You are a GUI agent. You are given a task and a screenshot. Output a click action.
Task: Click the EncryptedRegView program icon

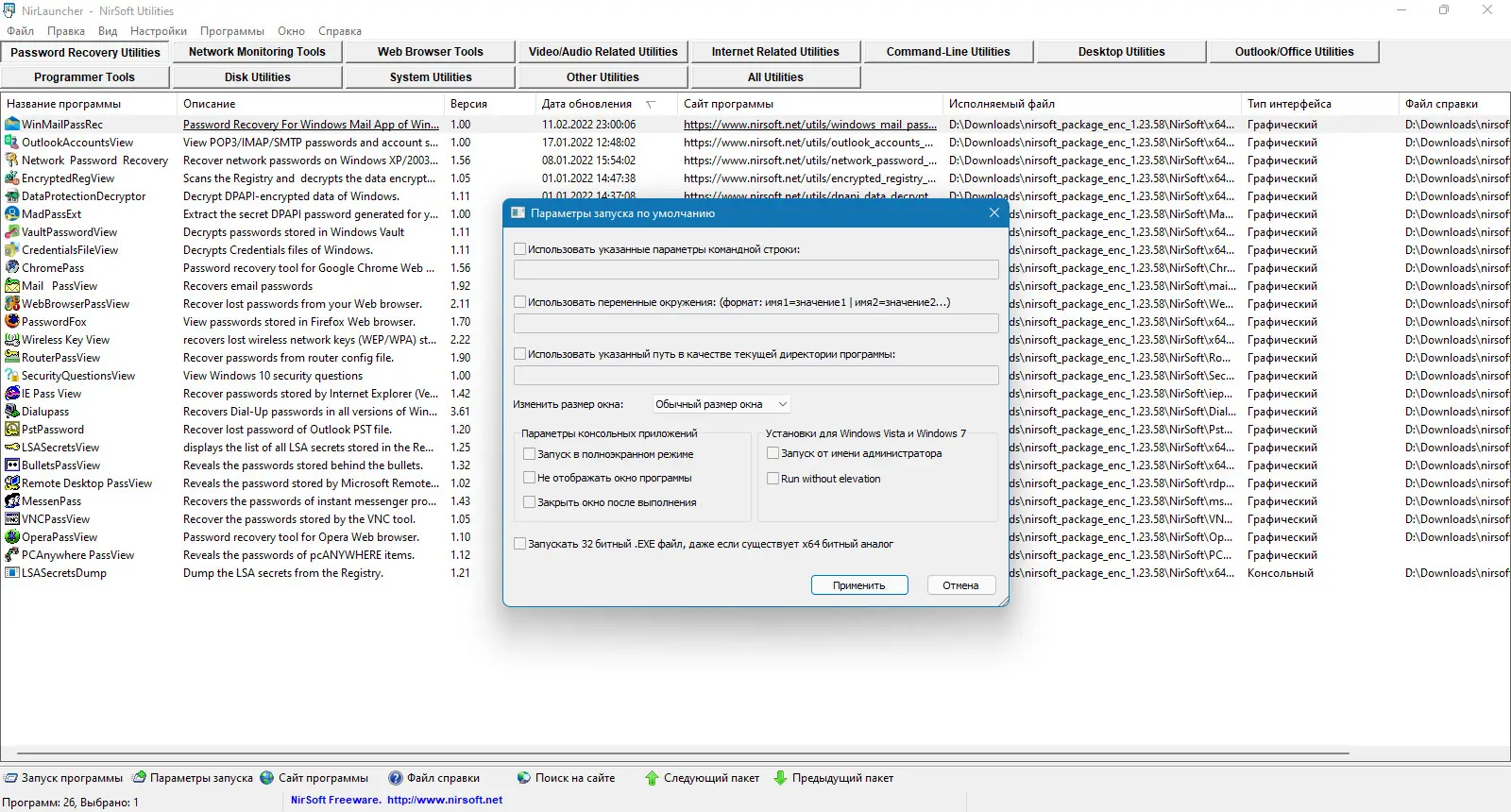coord(12,178)
